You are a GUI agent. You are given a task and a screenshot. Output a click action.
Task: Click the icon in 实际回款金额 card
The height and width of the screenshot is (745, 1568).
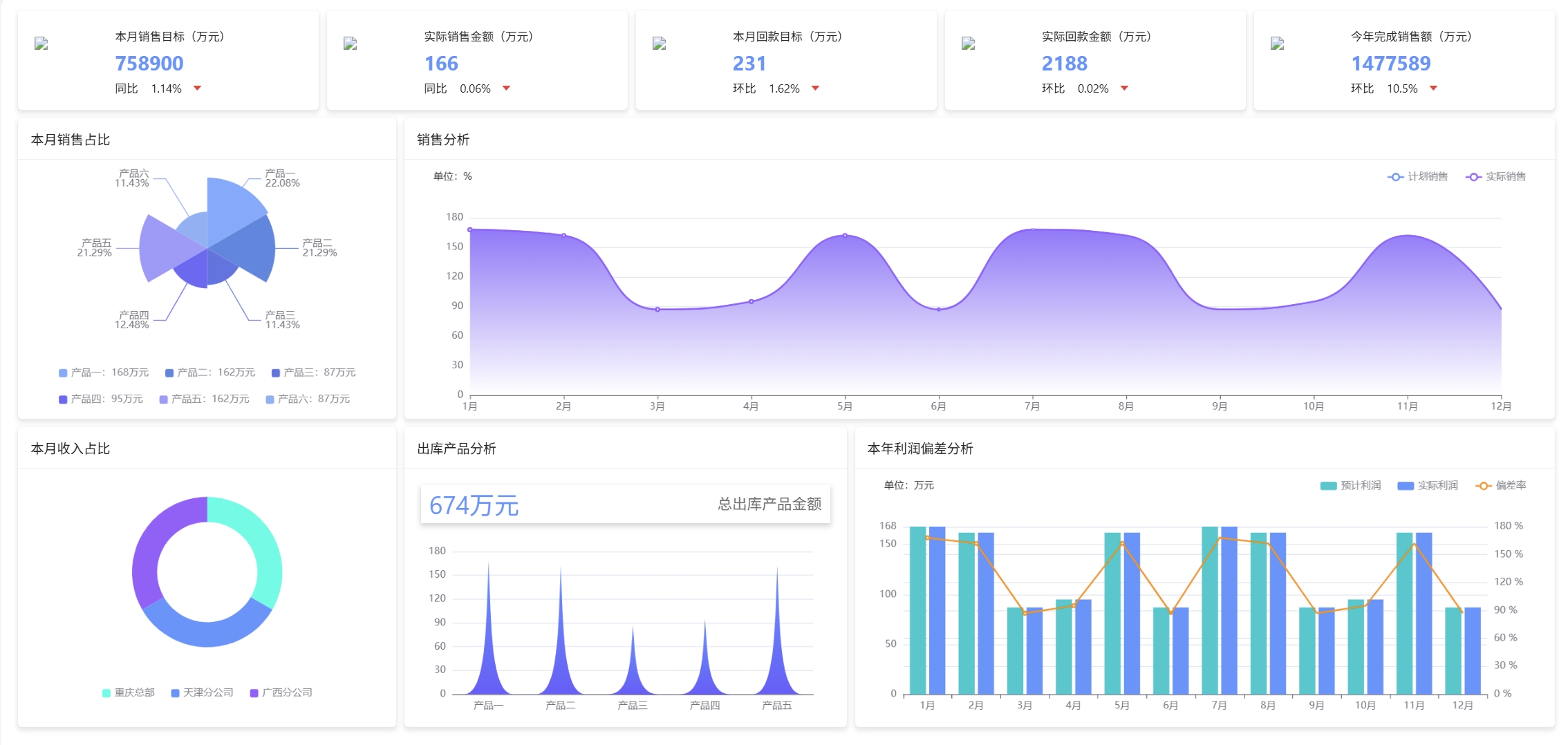pyautogui.click(x=969, y=44)
